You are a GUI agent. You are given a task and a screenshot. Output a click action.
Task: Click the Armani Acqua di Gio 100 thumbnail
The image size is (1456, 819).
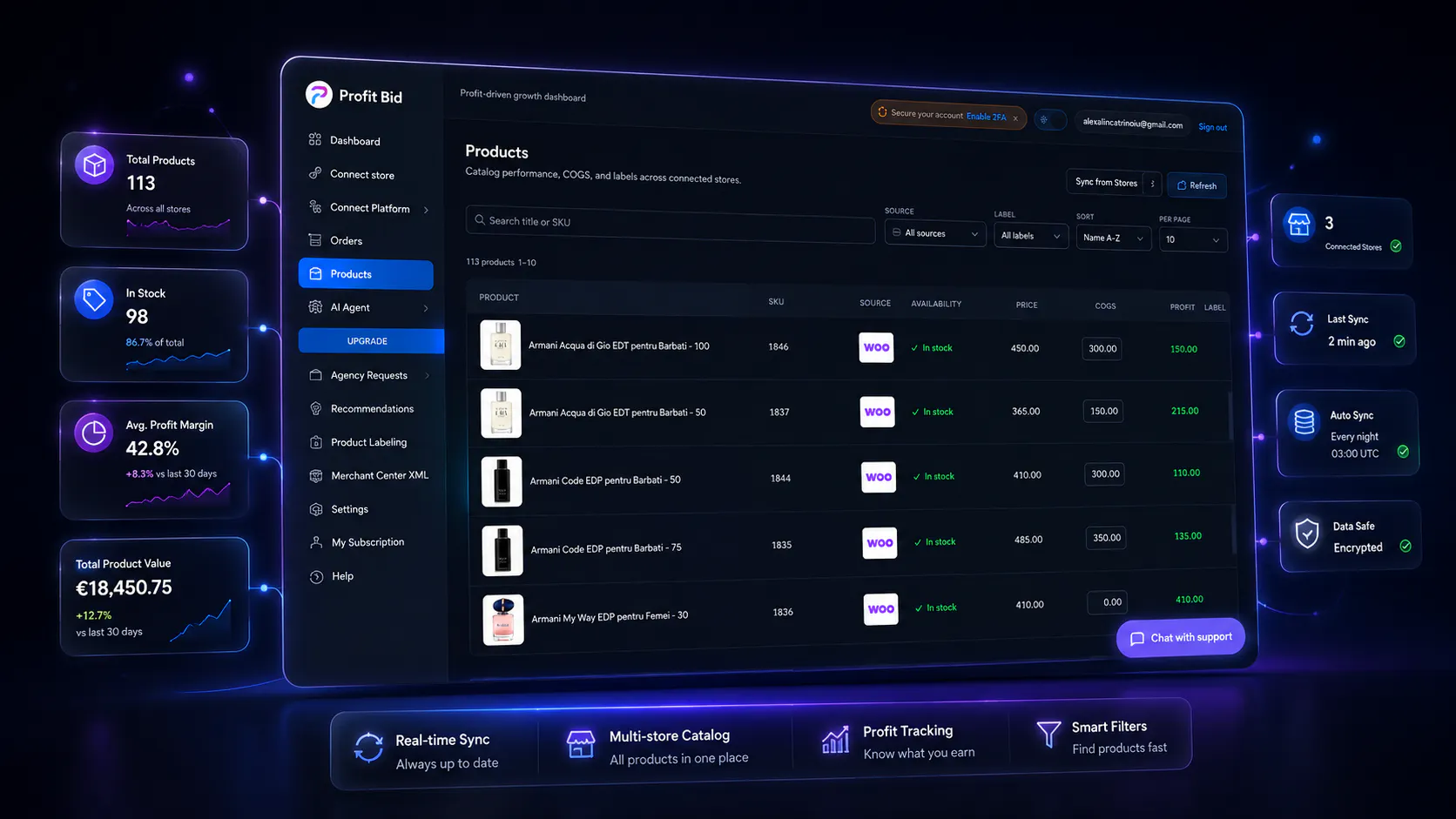[x=501, y=345]
